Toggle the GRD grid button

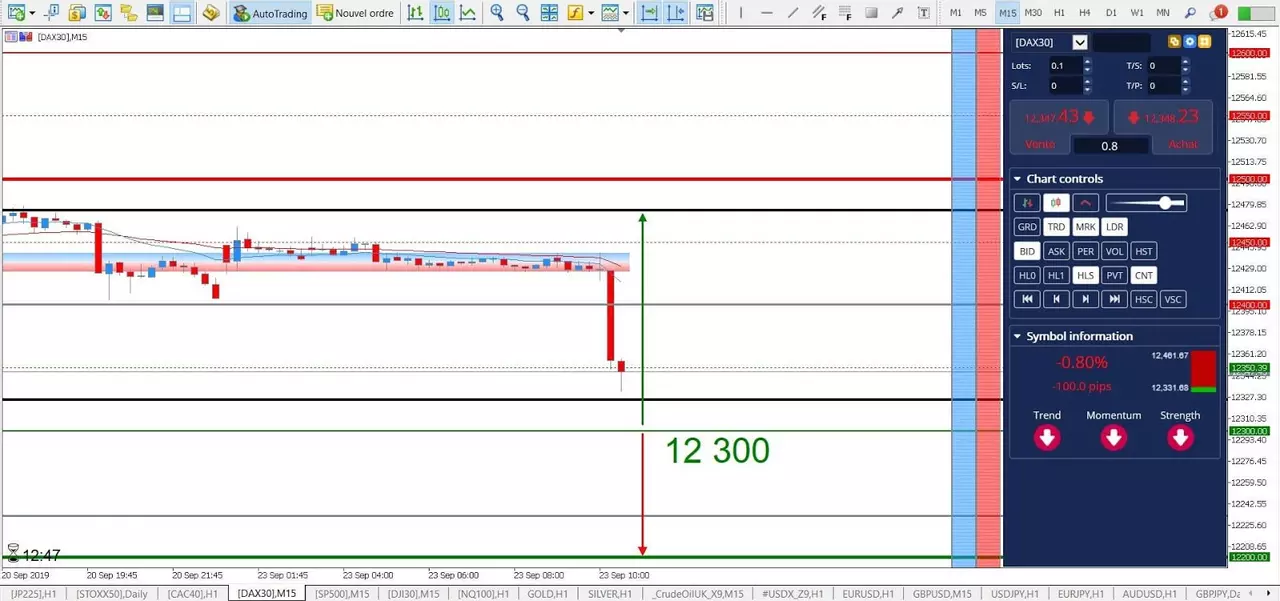[x=1027, y=227]
